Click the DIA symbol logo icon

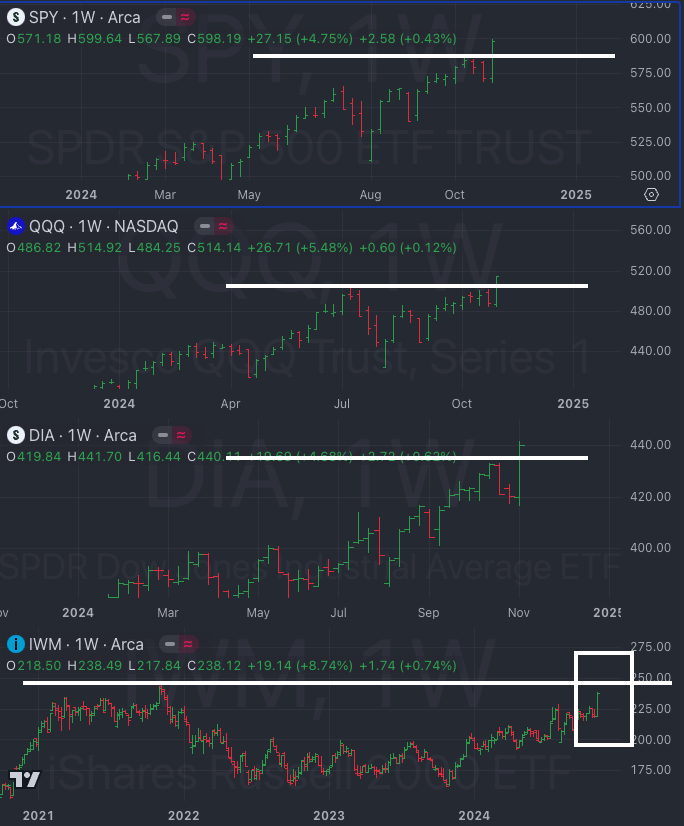(16, 436)
